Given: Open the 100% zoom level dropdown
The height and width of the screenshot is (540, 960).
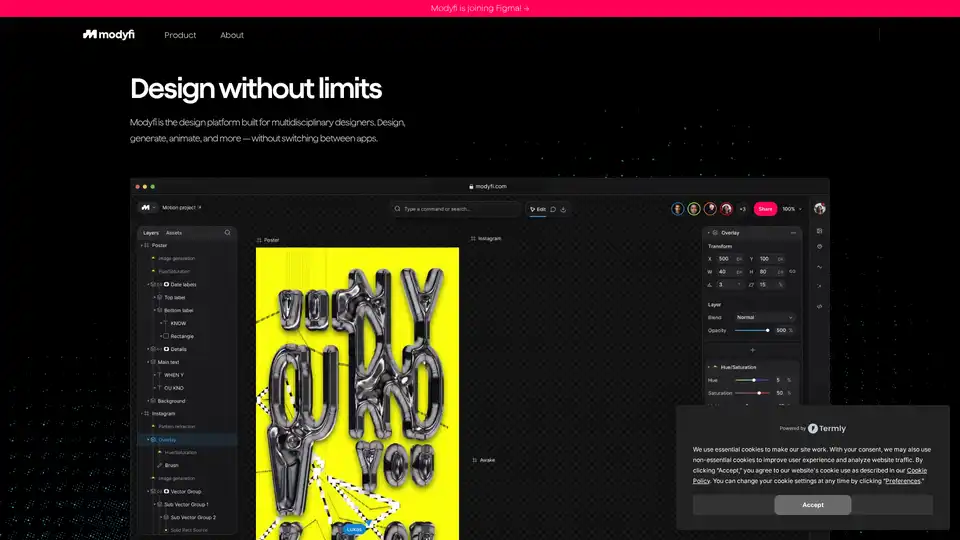Looking at the screenshot, I should click(792, 209).
